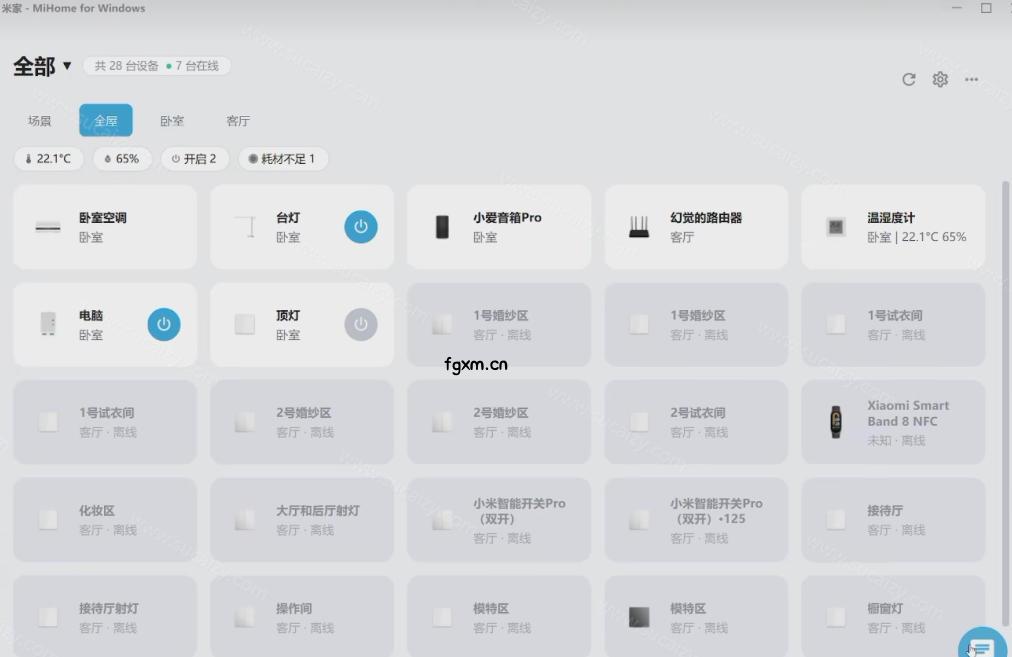Click the Xiaomi Smart Band 8 NFC text

click(x=908, y=413)
